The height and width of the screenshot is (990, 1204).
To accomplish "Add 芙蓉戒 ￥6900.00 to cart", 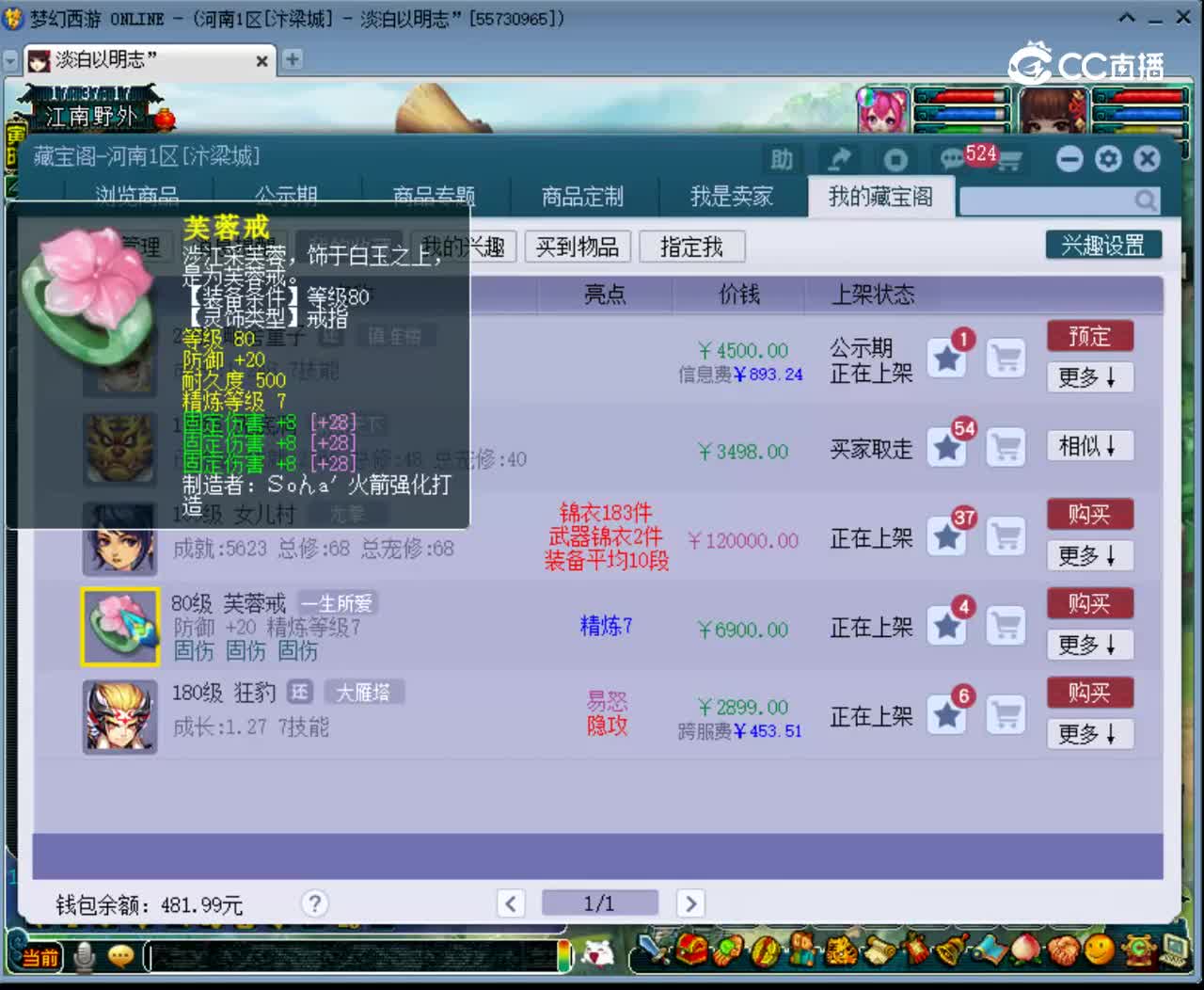I will [x=1006, y=626].
